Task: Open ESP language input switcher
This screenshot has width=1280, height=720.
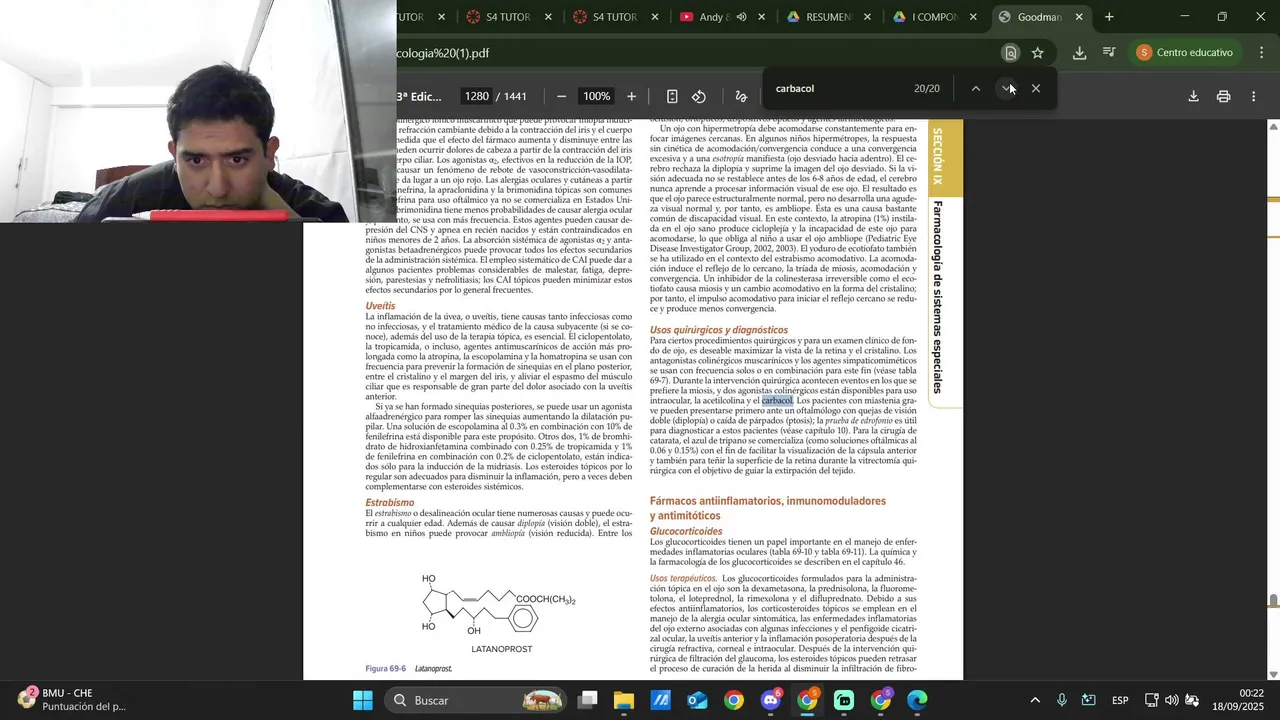Action: 1121,700
